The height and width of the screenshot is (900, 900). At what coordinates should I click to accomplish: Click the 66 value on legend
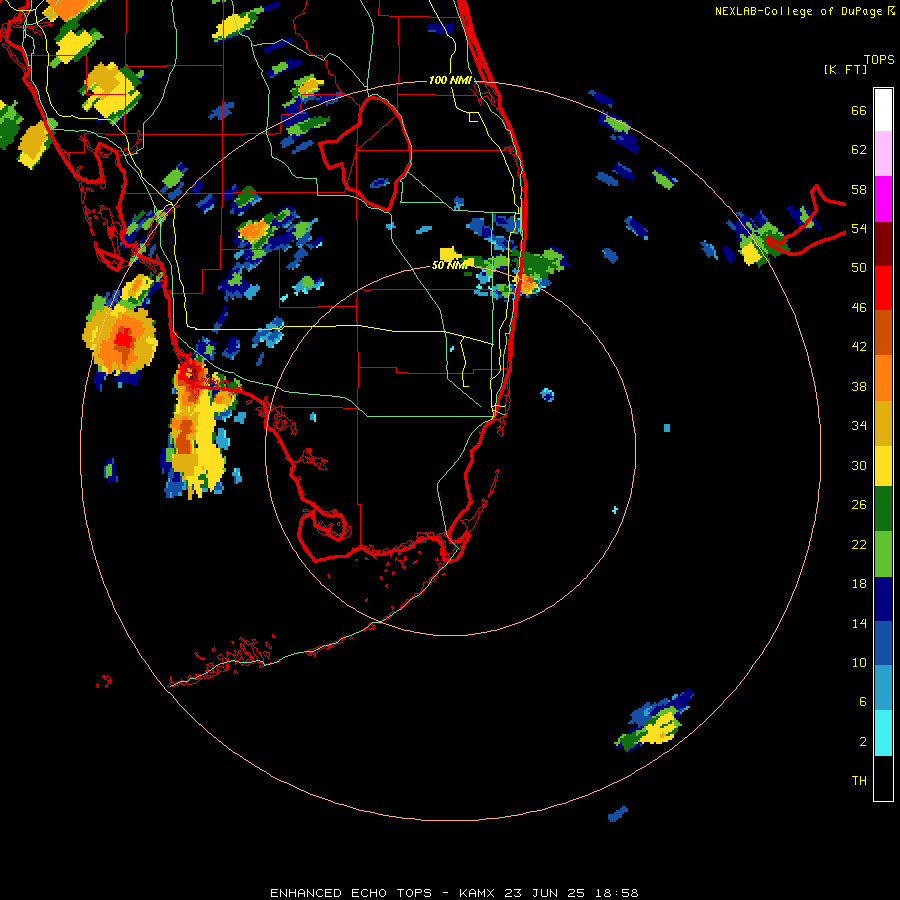point(859,110)
